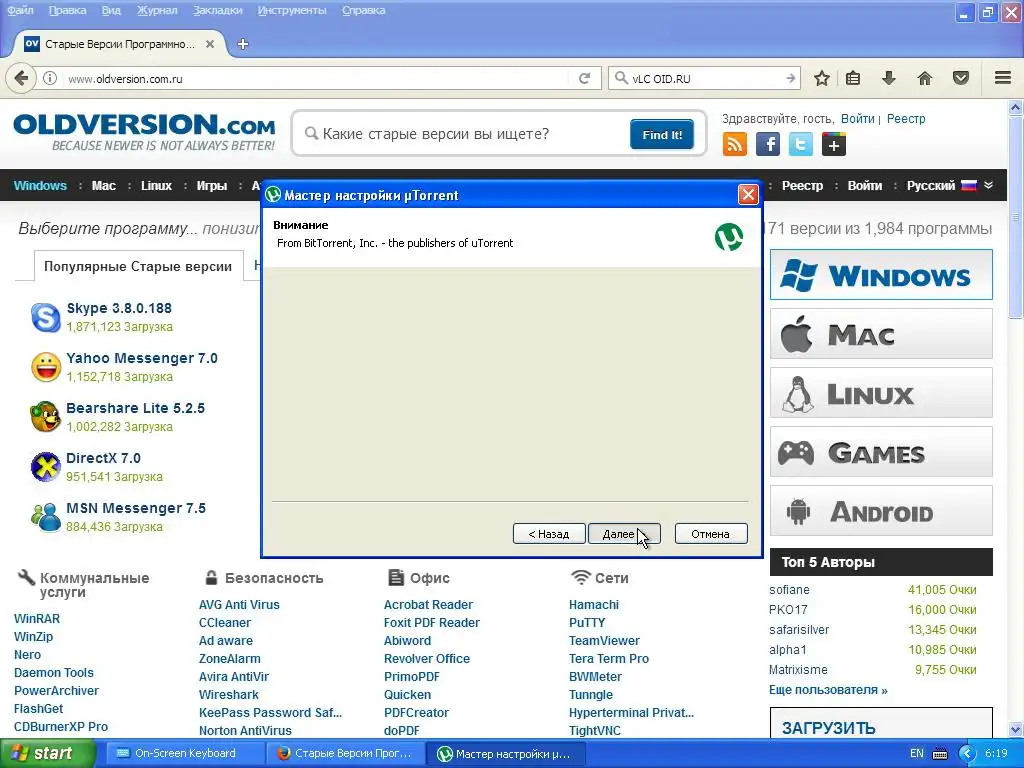1024x768 pixels.
Task: Switch to On-Screen Keyboard taskbar item
Action: (185, 754)
